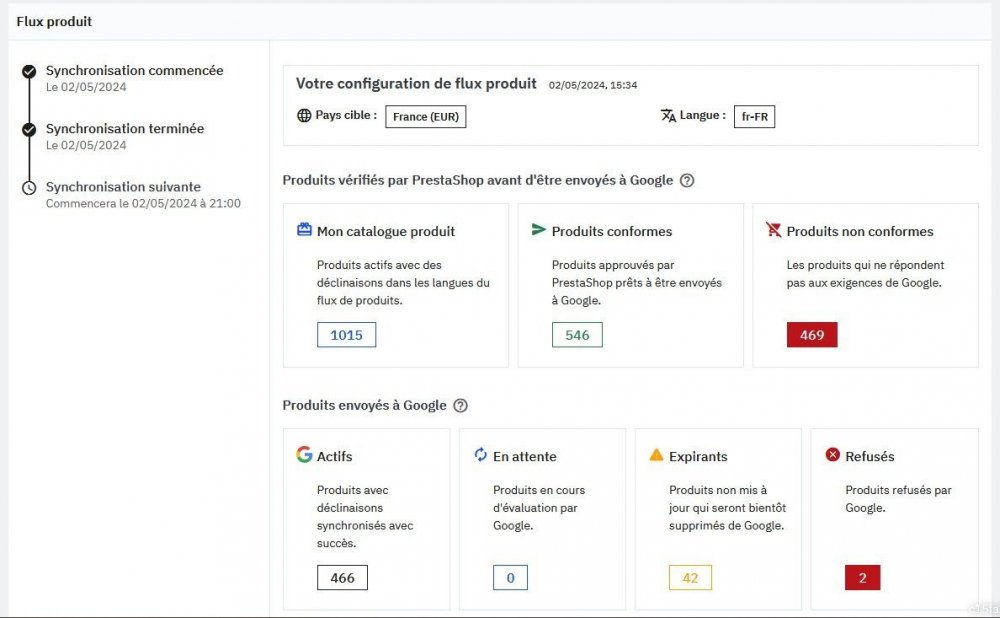Click the checkmark beside Synchronisation commencée
This screenshot has height=618, width=1000.
click(29, 71)
